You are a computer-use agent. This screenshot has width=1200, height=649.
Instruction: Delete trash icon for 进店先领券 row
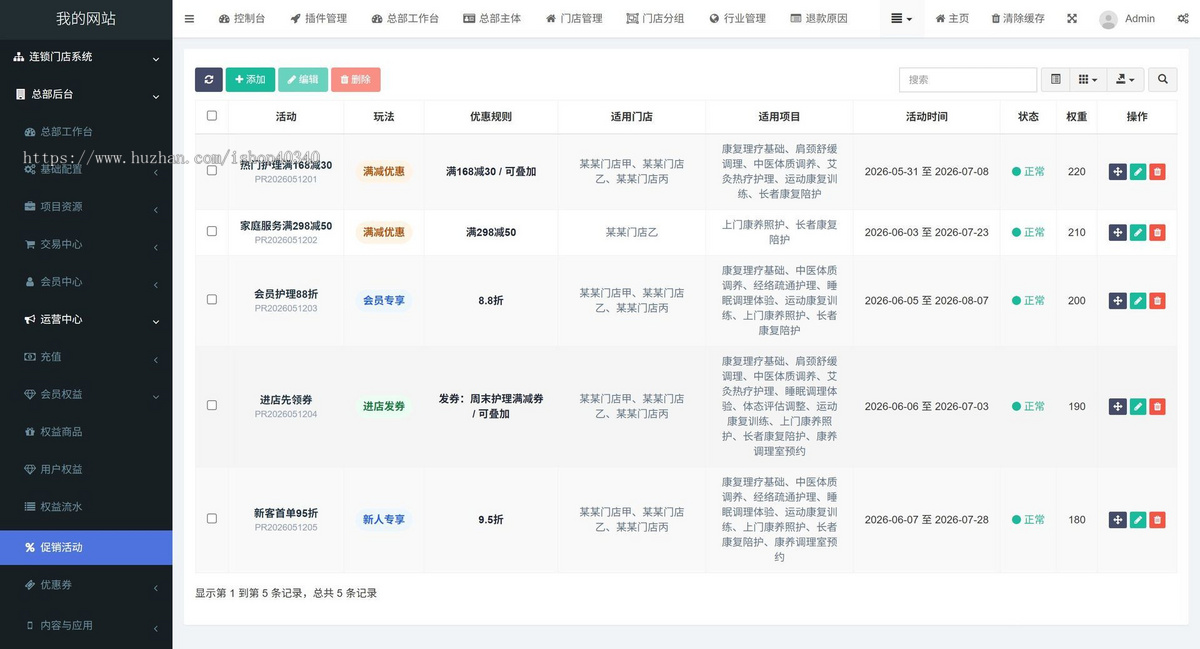(x=1157, y=406)
